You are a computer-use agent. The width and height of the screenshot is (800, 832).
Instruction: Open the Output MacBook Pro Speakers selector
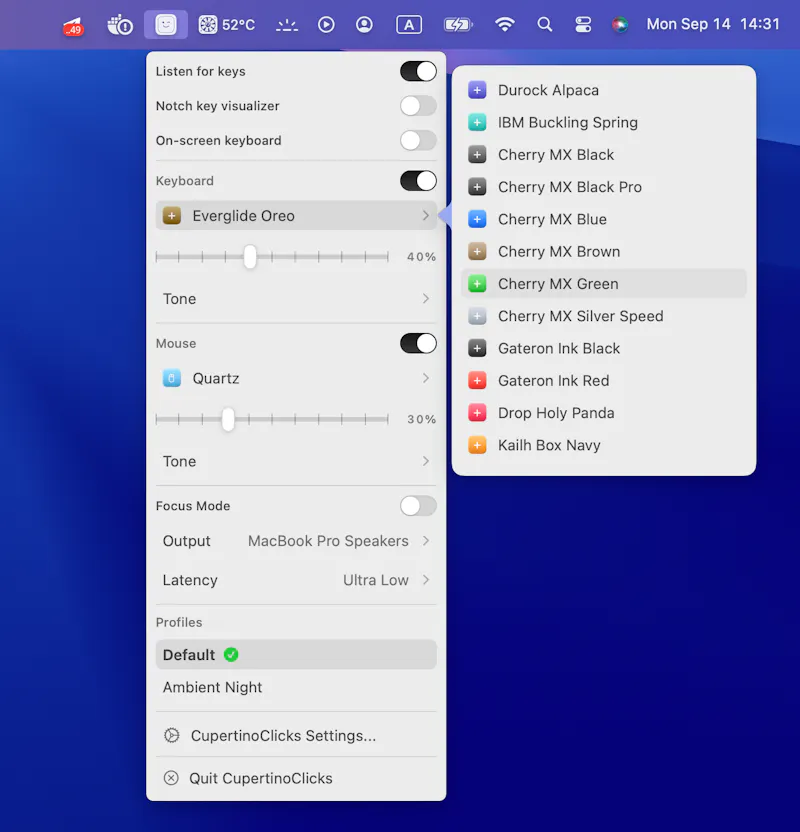[296, 541]
